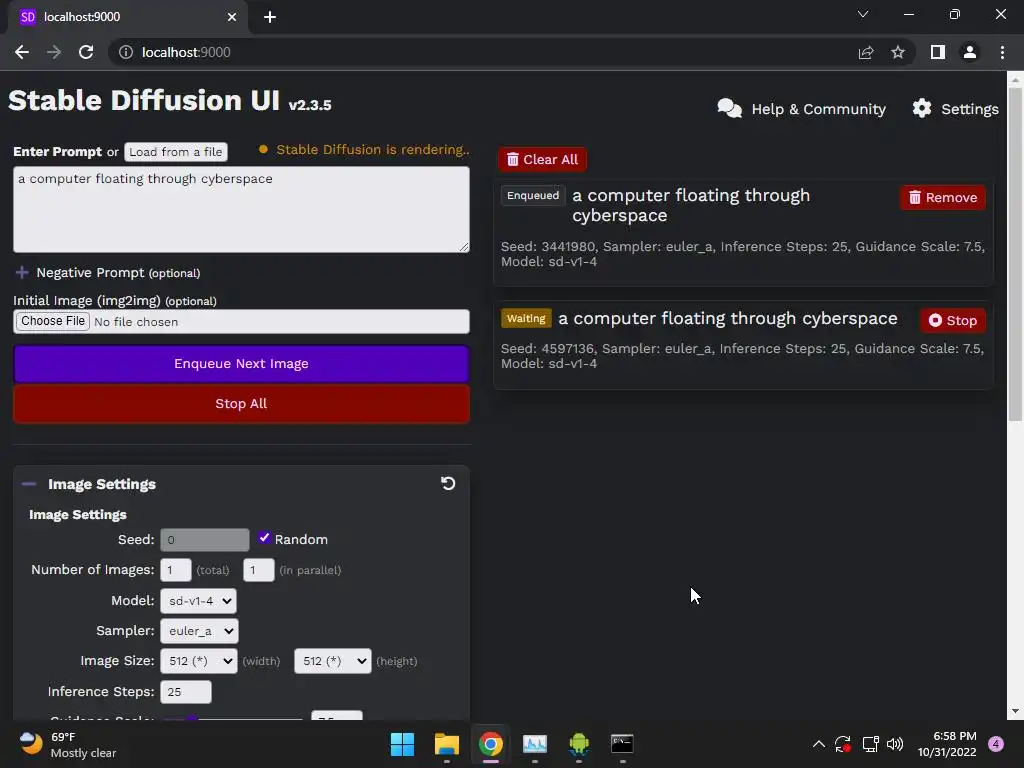Click 'Stable Diffusion is rendering..' status
Image resolution: width=1024 pixels, height=768 pixels.
coord(372,150)
